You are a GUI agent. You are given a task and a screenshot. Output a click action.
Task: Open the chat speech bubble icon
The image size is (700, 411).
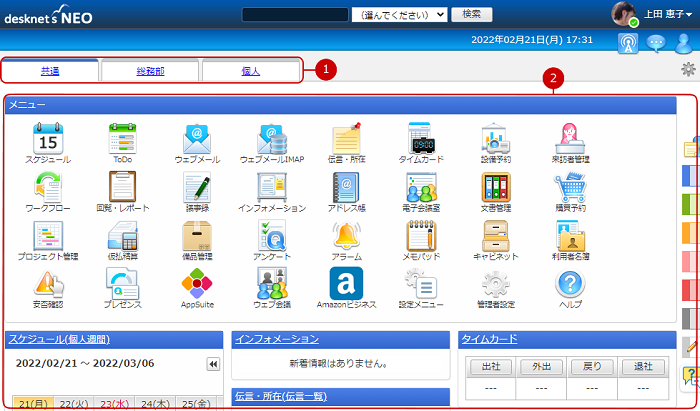656,43
